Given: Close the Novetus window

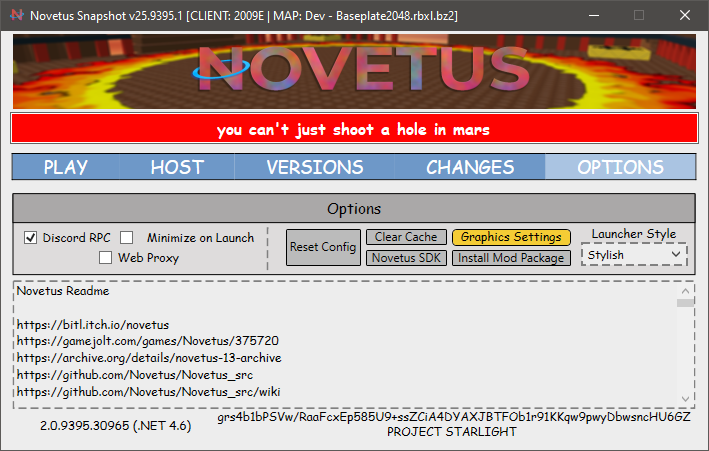Looking at the screenshot, I should [685, 15].
